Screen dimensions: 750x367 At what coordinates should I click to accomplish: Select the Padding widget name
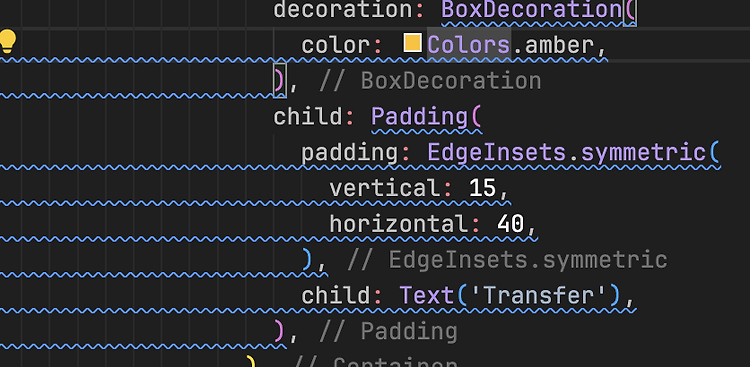pyautogui.click(x=419, y=116)
